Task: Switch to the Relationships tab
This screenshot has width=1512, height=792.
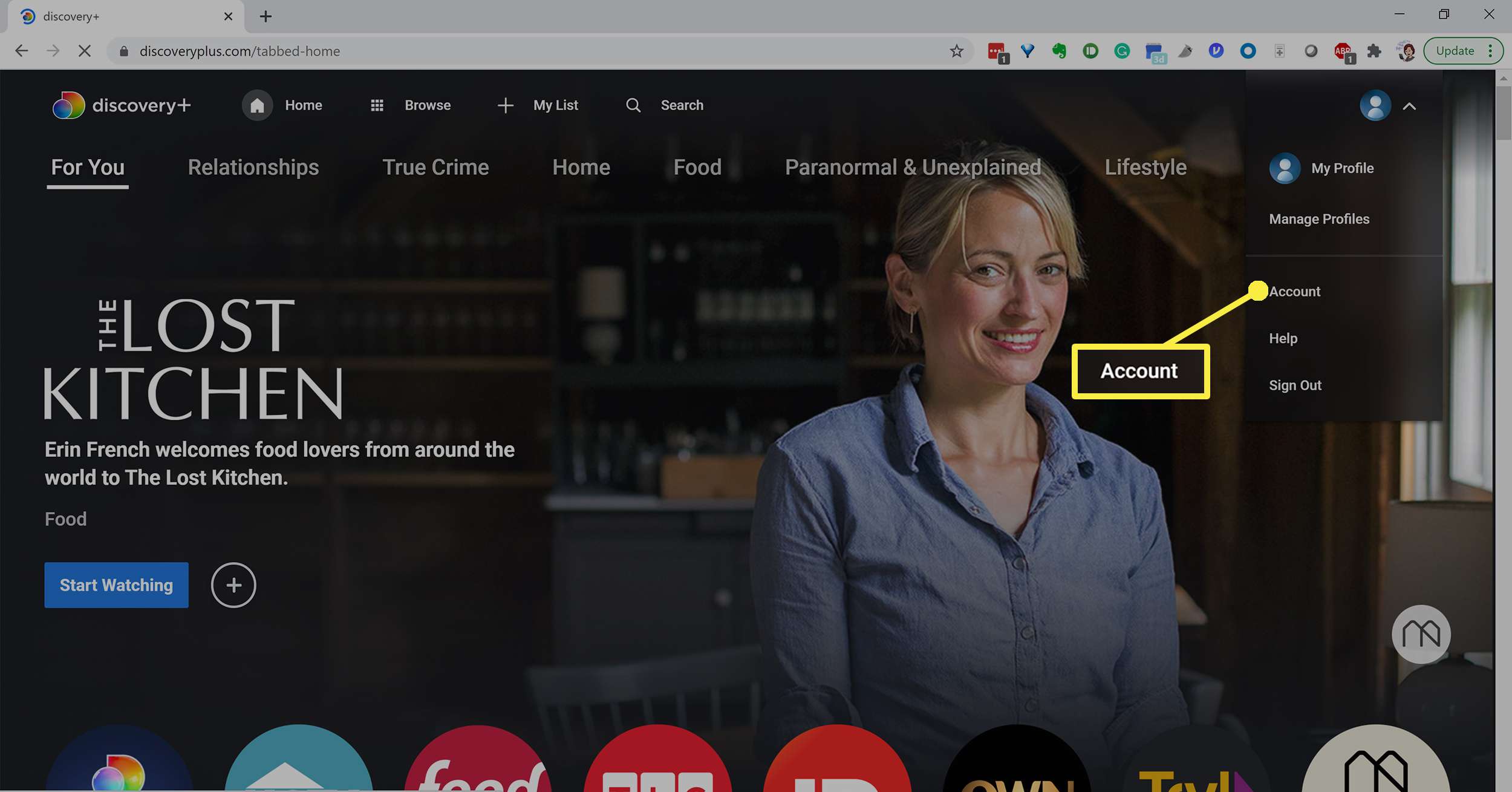Action: point(253,168)
